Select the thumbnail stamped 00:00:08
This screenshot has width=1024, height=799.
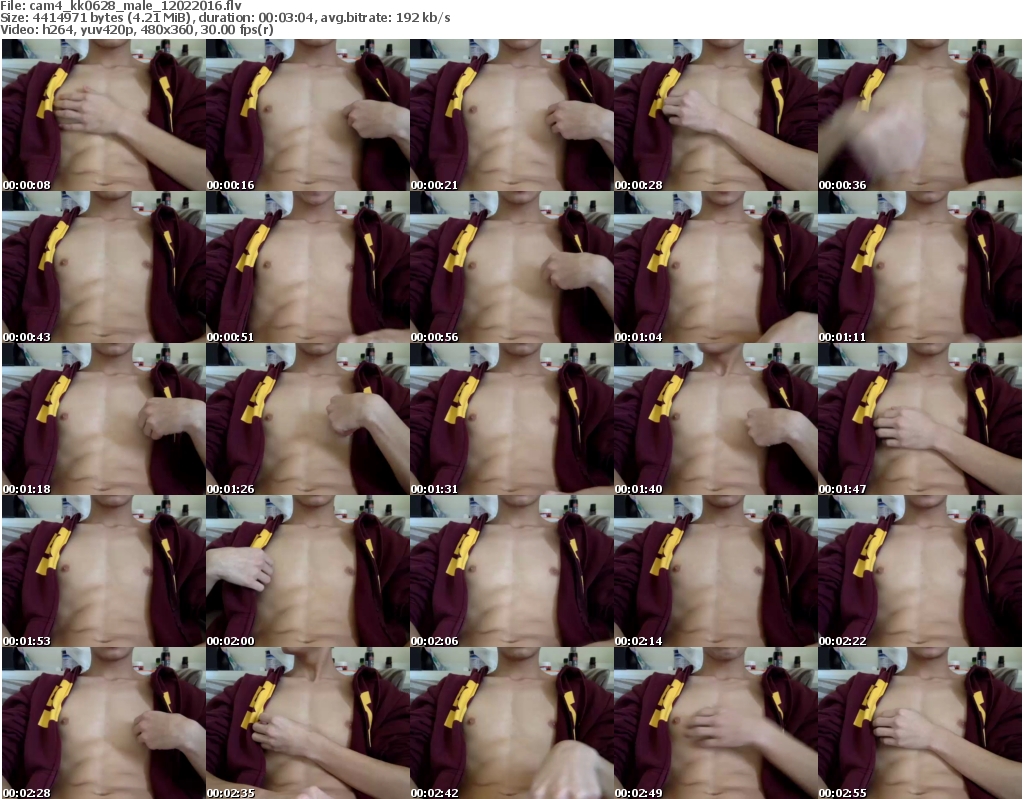104,115
